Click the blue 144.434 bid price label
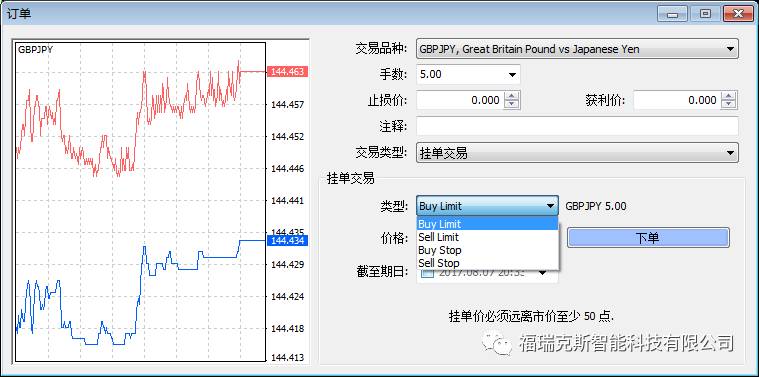This screenshot has width=759, height=377. click(x=287, y=241)
